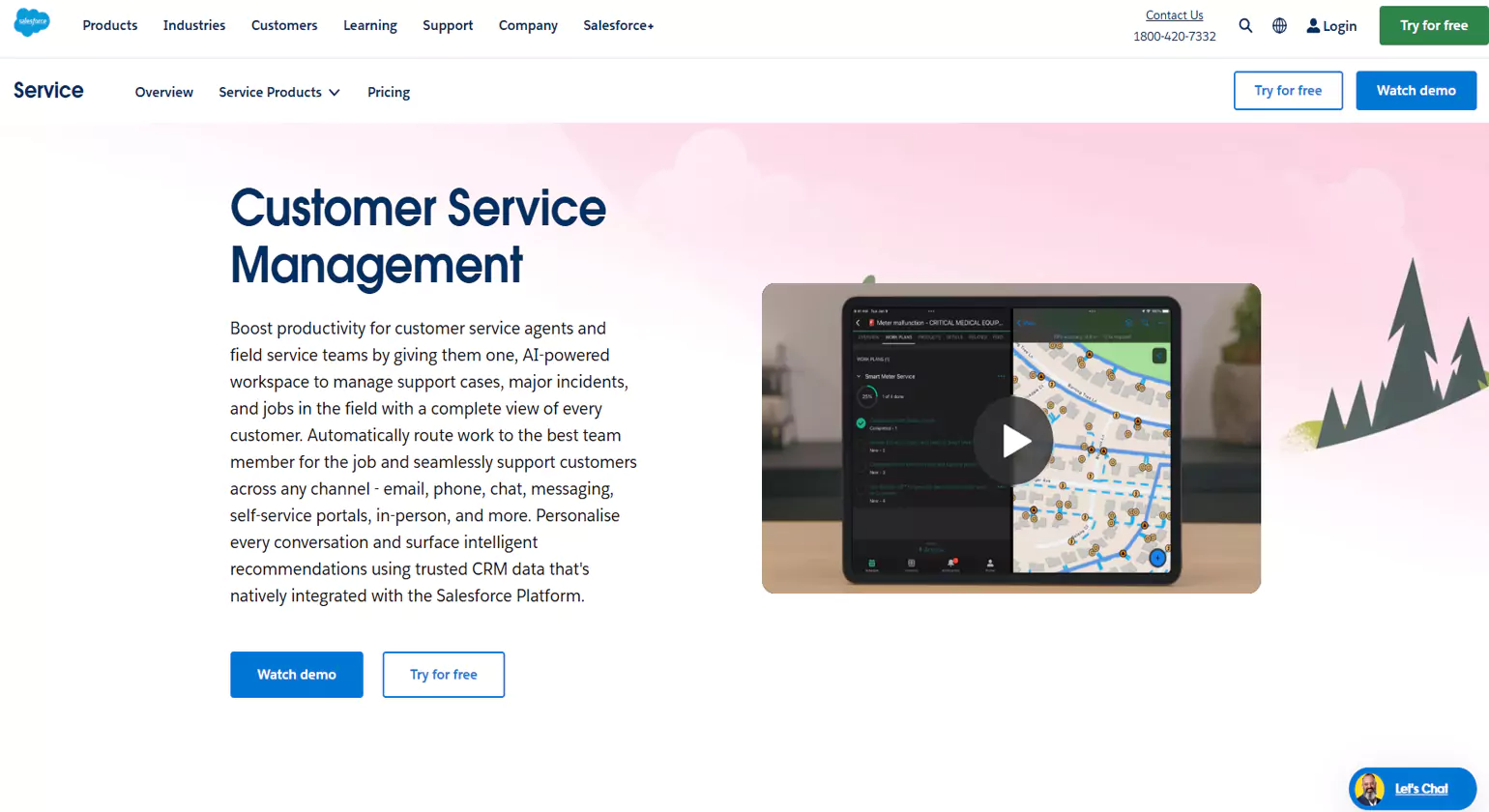Call 1800-420-7332 via phone link
Screen dimensions: 1489x812
[1174, 36]
